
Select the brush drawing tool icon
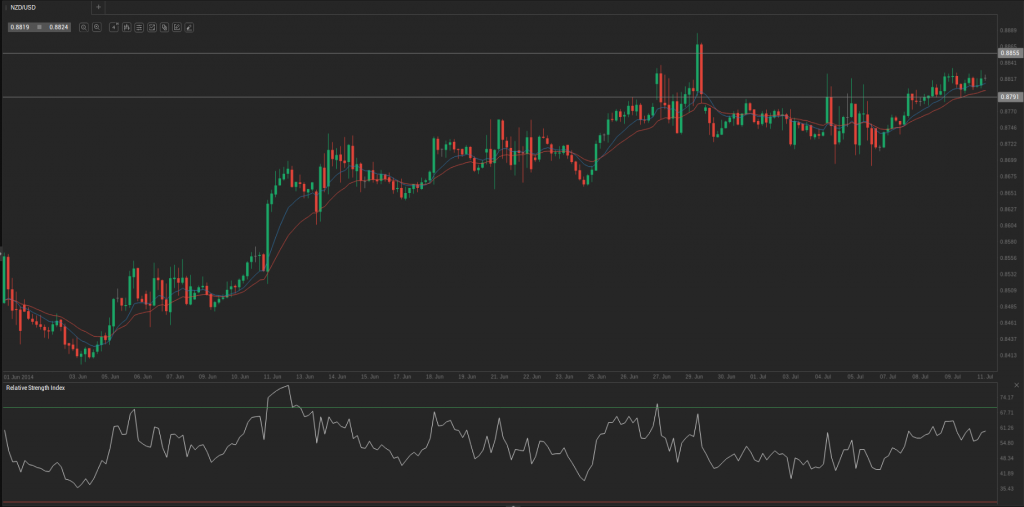(x=188, y=27)
